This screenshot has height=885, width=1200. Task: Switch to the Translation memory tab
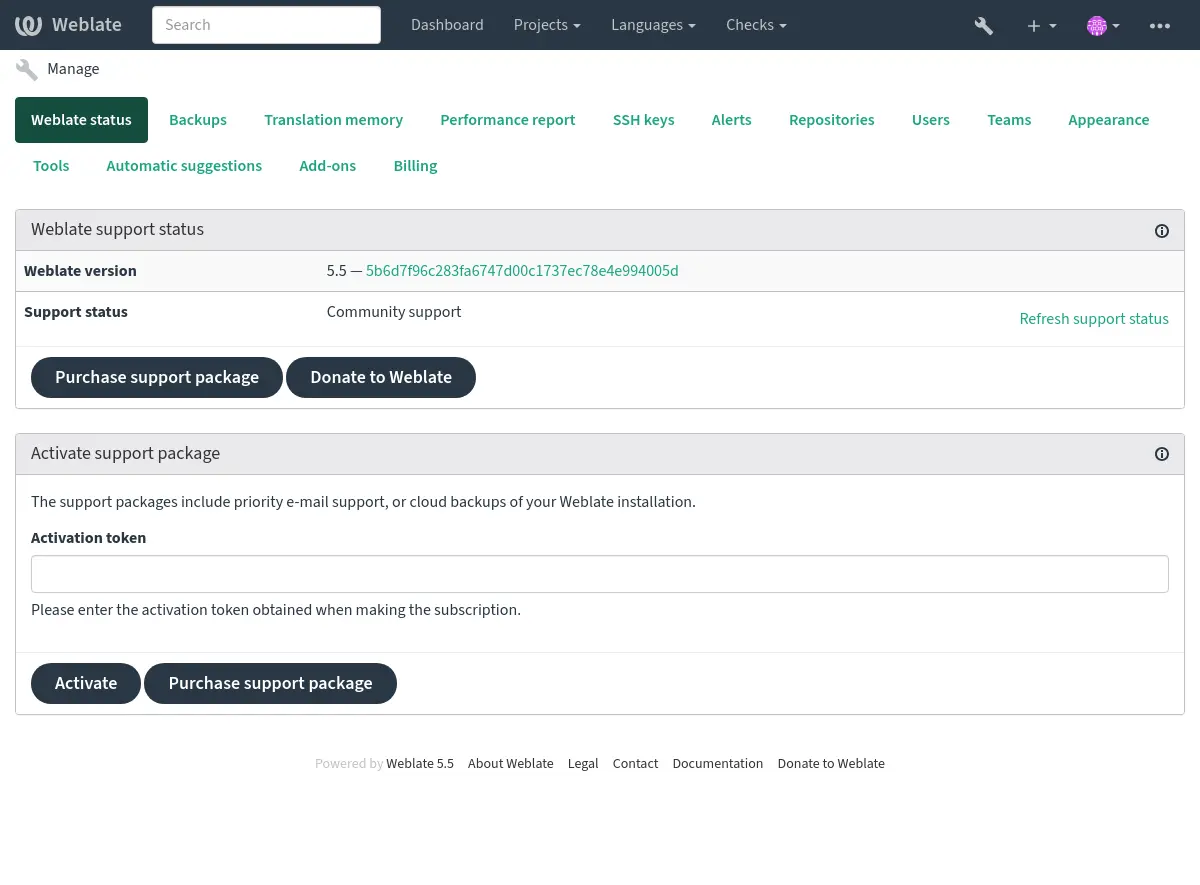pyautogui.click(x=333, y=120)
